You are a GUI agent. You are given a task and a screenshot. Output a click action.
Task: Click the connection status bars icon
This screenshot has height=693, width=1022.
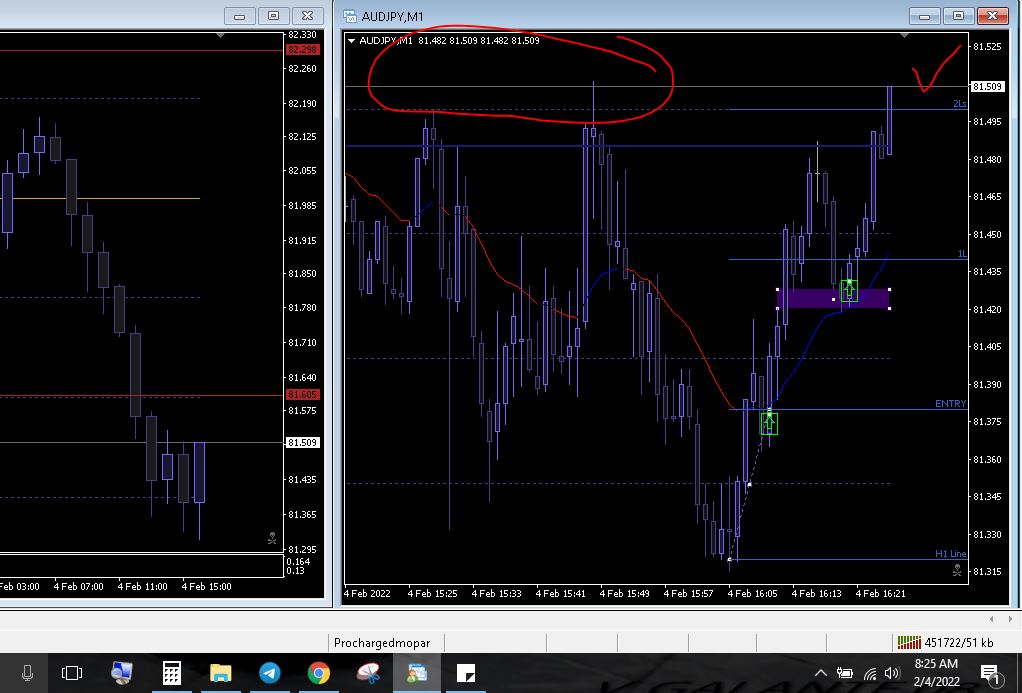coord(909,643)
